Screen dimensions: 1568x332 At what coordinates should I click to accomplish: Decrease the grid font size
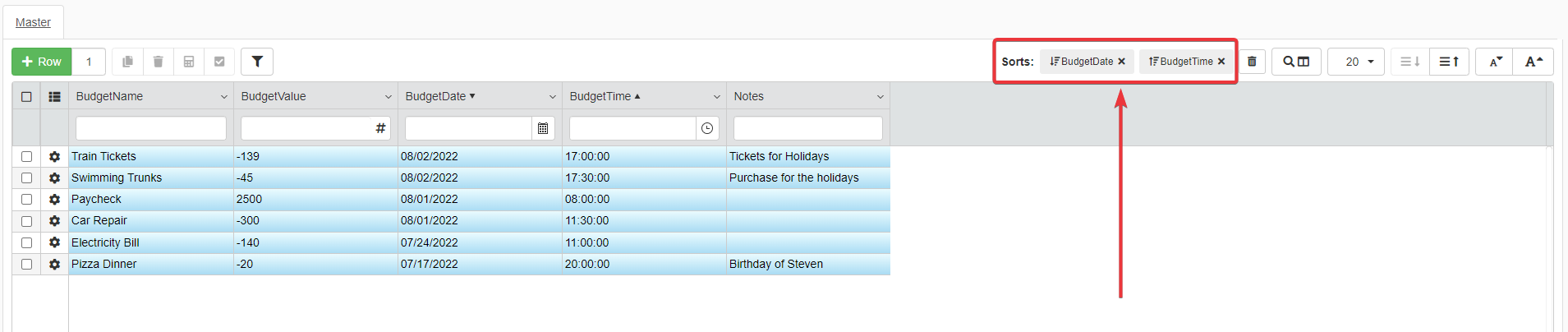coord(1496,62)
